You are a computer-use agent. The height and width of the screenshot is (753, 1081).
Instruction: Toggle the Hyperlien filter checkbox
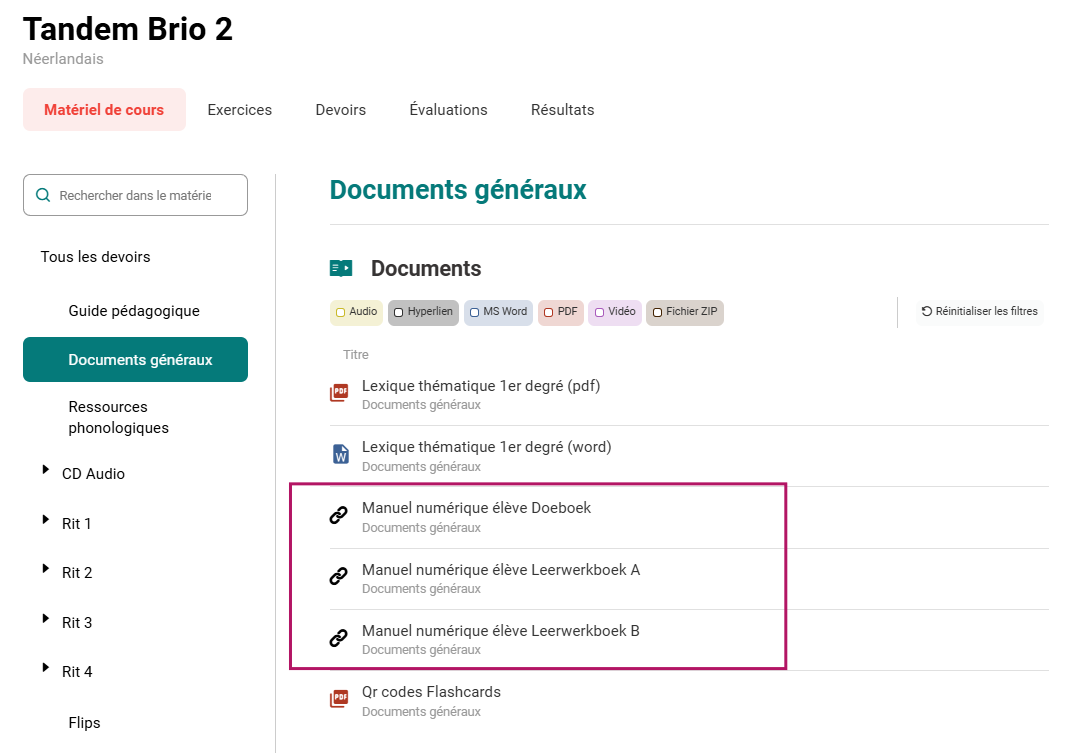[x=398, y=312]
